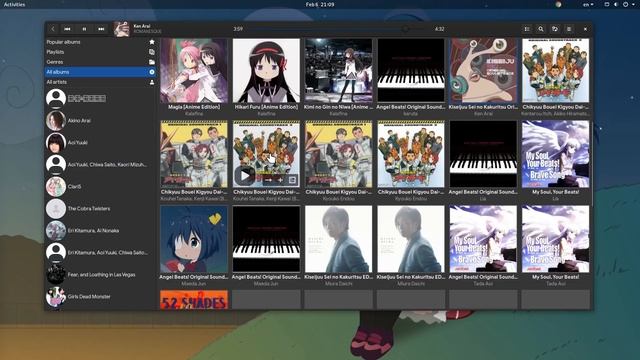640x360 pixels.
Task: Click the ClariS artist avatar
Action: 56,187
